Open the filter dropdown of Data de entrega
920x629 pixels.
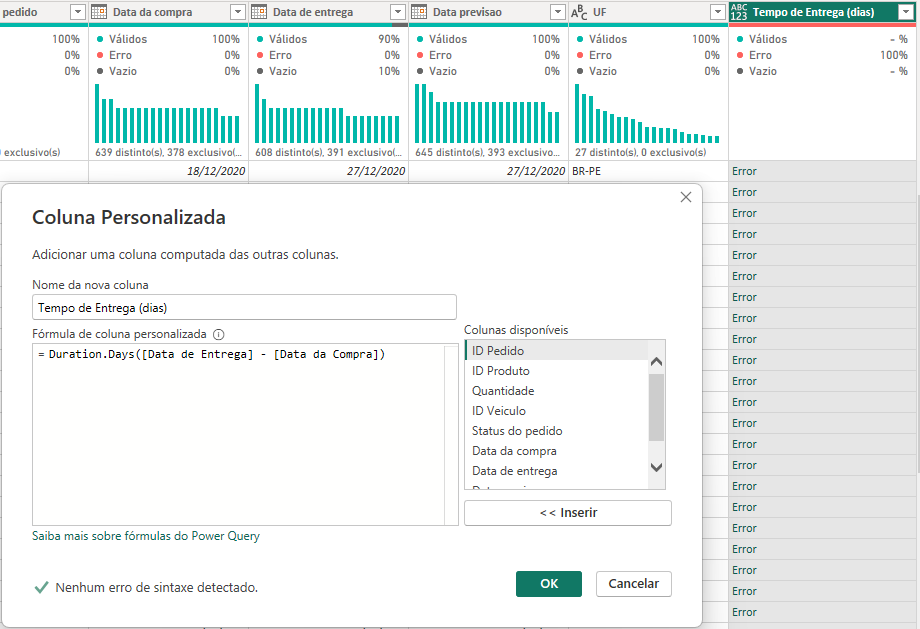[x=398, y=12]
